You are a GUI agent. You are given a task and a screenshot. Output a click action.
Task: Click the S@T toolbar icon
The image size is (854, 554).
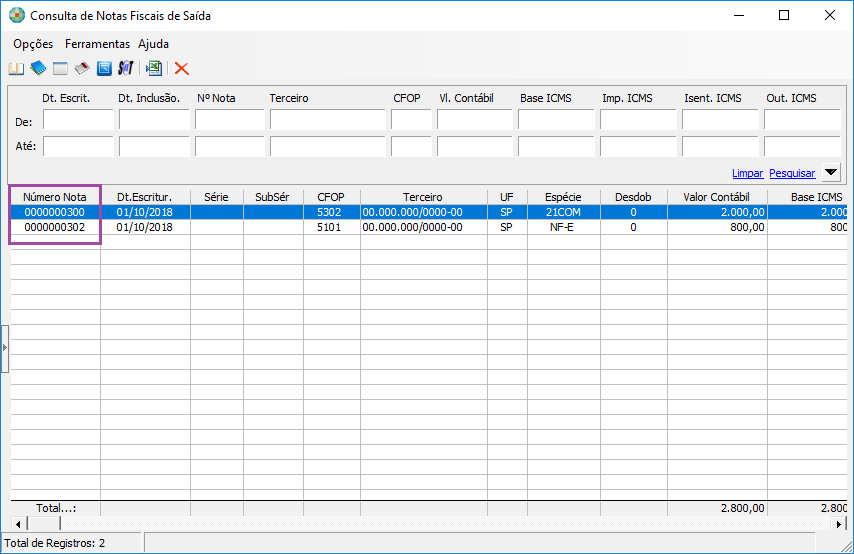(126, 69)
